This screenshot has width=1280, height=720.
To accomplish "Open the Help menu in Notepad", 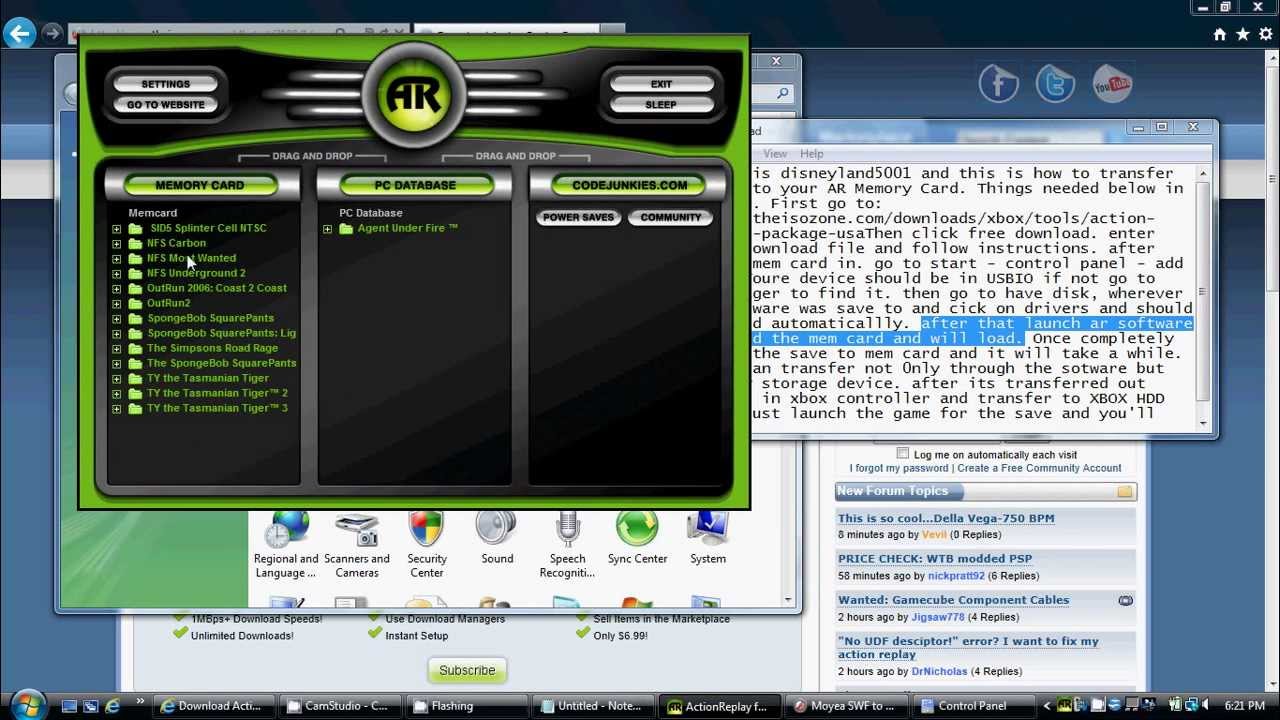I will (812, 154).
